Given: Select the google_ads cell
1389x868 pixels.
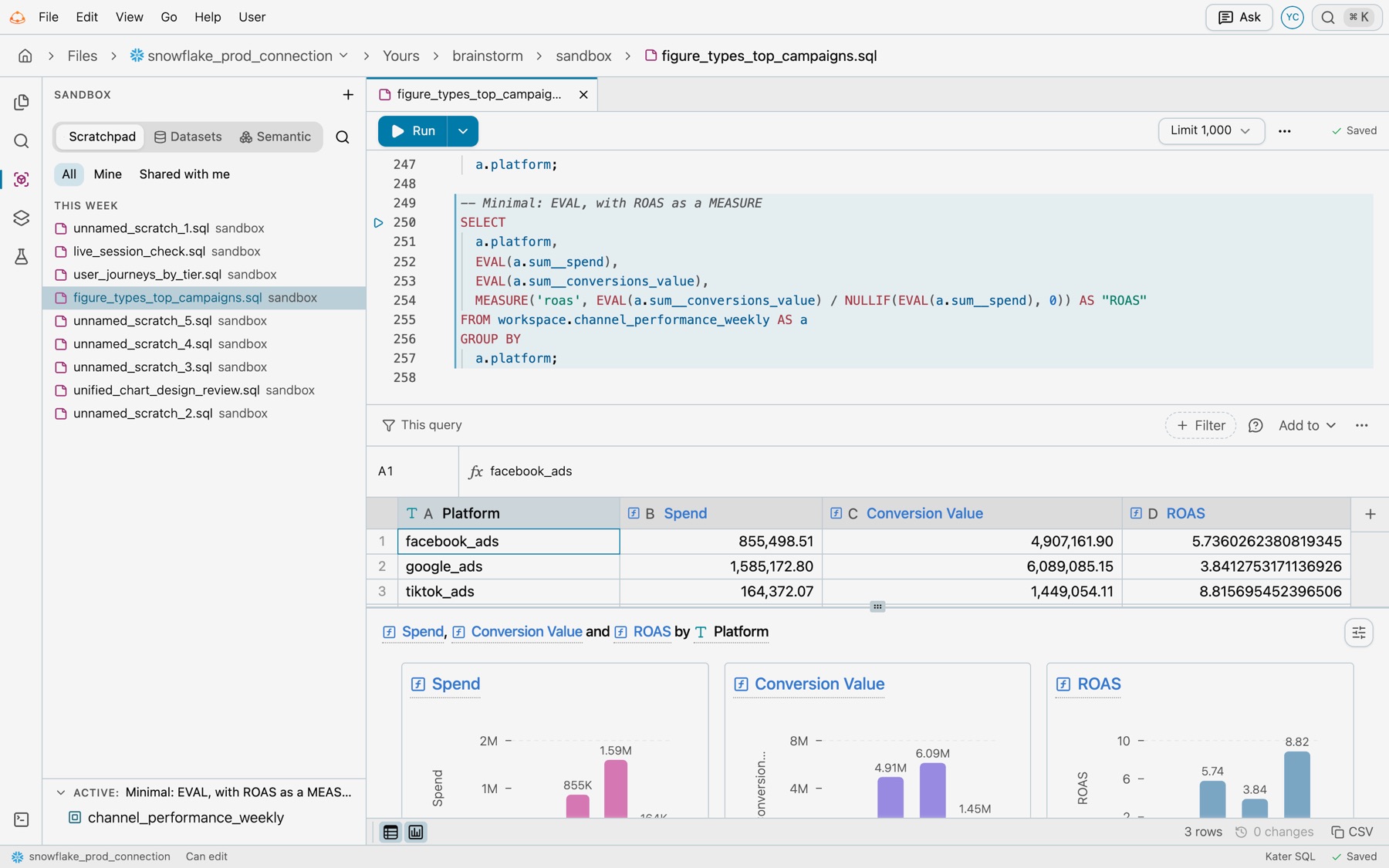Looking at the screenshot, I should pyautogui.click(x=509, y=567).
